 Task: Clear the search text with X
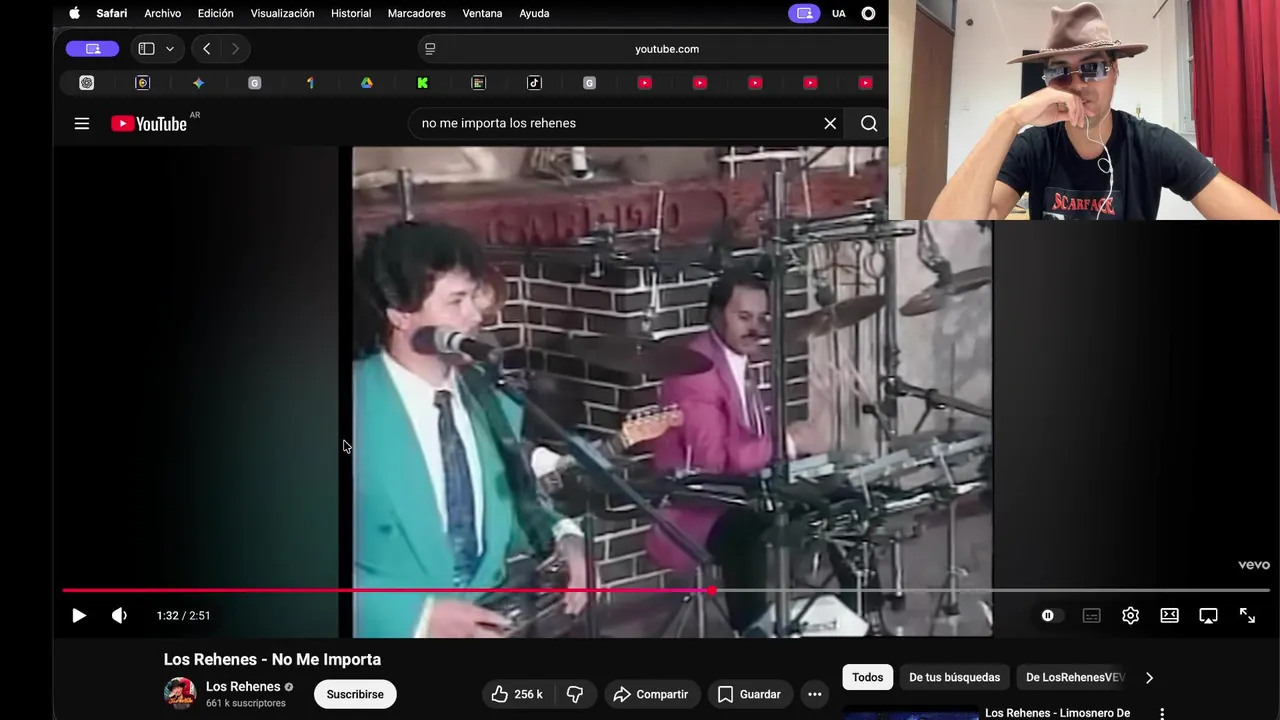830,123
